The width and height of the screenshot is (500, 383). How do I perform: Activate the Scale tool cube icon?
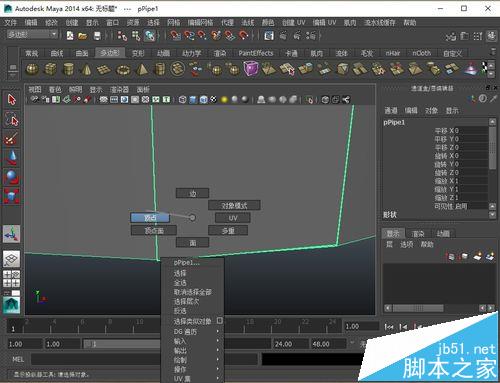(x=12, y=196)
